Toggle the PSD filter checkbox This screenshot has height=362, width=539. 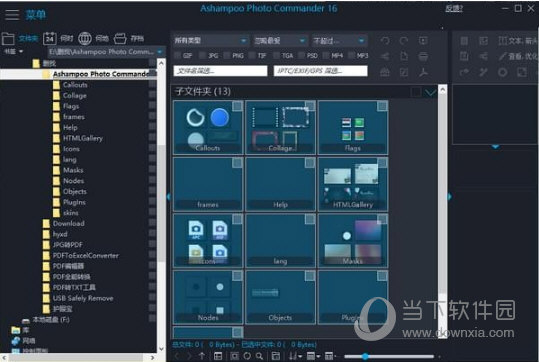[x=301, y=55]
